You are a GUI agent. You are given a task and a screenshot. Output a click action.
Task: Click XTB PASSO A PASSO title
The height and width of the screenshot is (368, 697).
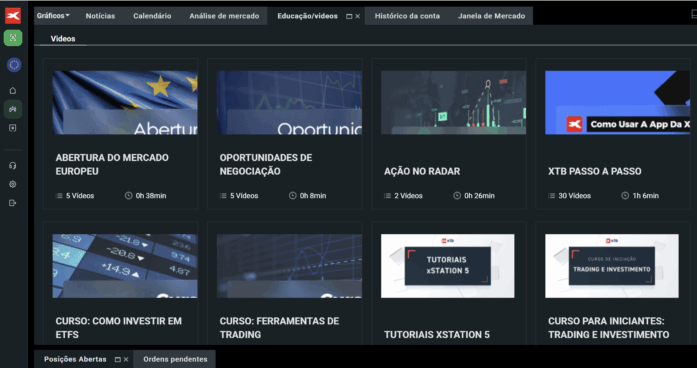click(x=595, y=171)
